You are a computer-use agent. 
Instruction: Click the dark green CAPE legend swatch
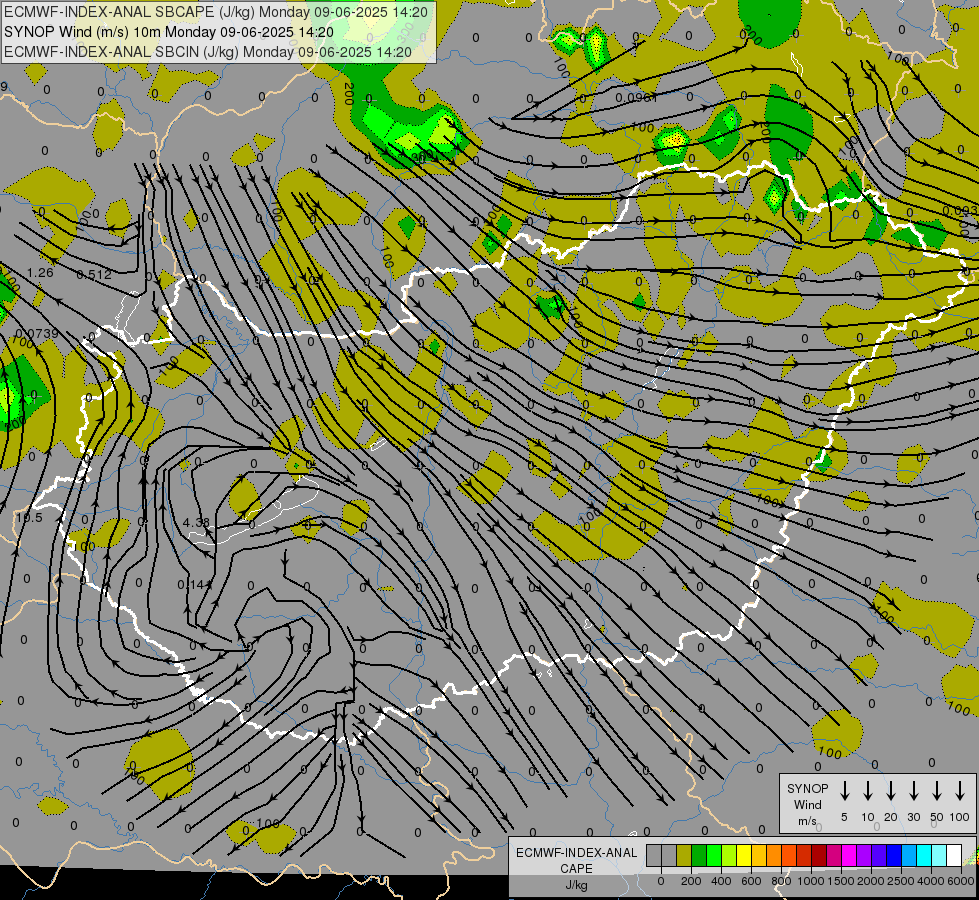point(699,855)
